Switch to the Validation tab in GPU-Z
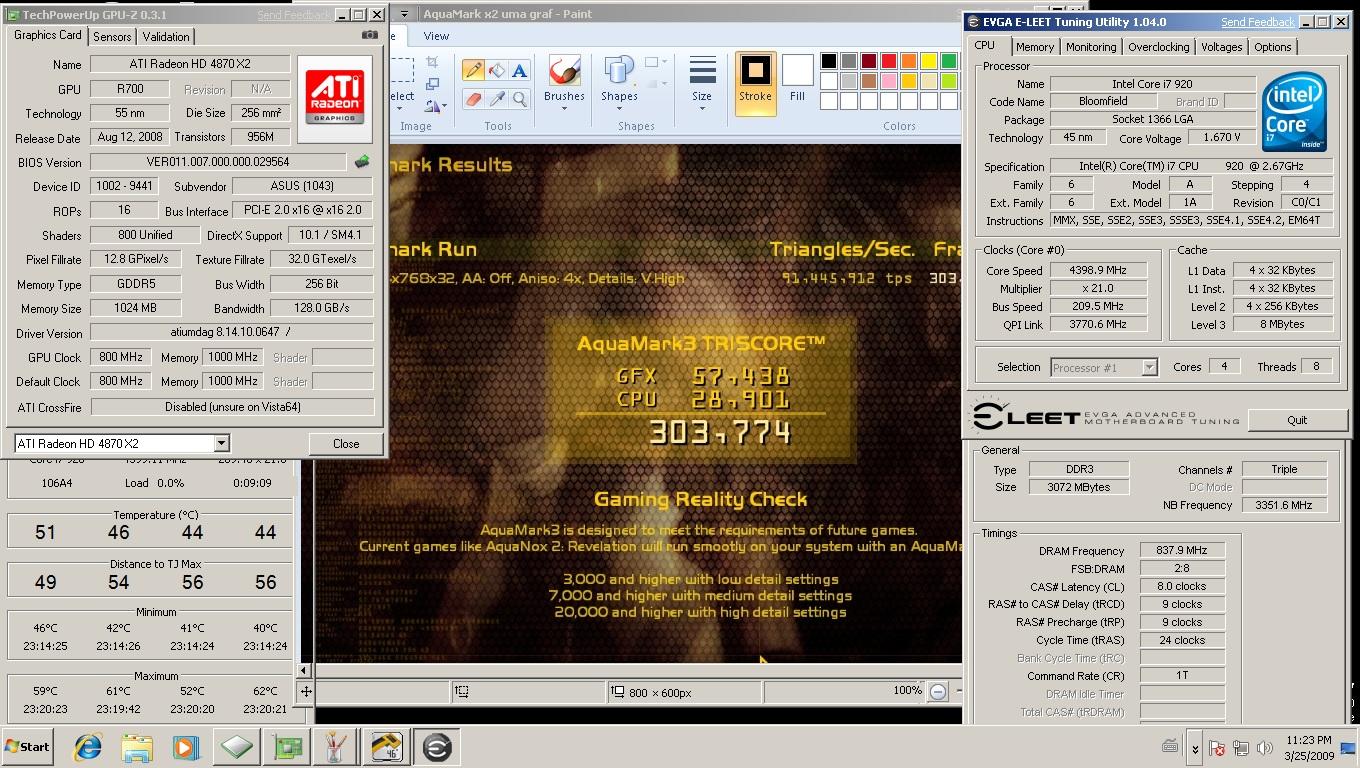The height and width of the screenshot is (768, 1360). click(x=166, y=36)
